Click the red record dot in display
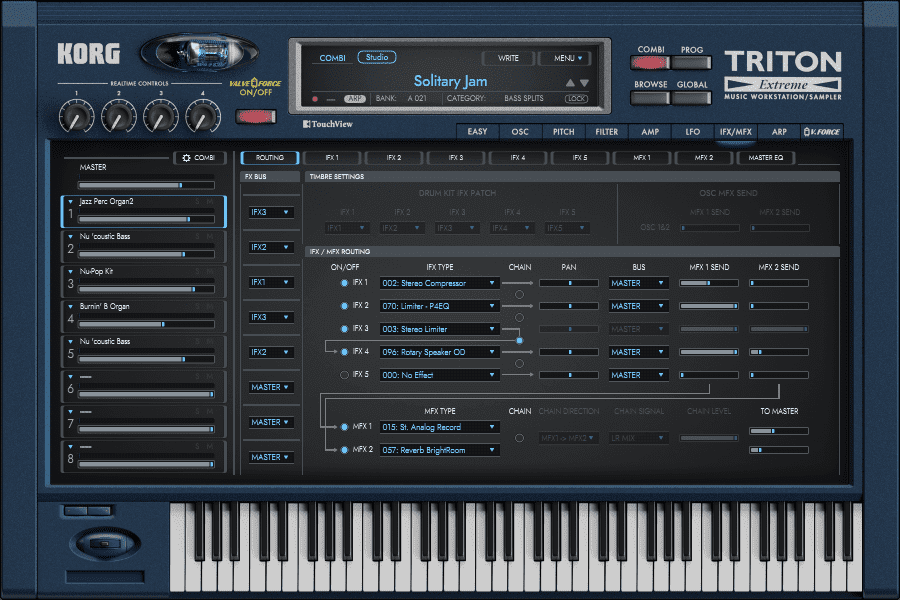This screenshot has height=600, width=900. pyautogui.click(x=315, y=99)
